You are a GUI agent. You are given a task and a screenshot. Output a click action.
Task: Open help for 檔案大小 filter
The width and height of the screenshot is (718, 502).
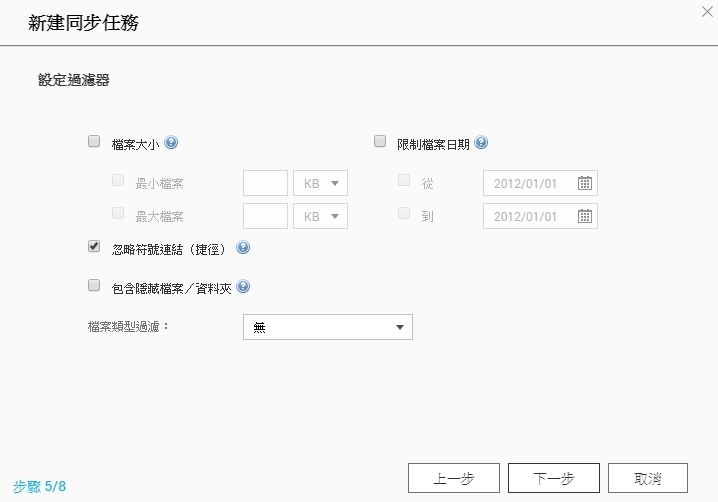coord(171,143)
